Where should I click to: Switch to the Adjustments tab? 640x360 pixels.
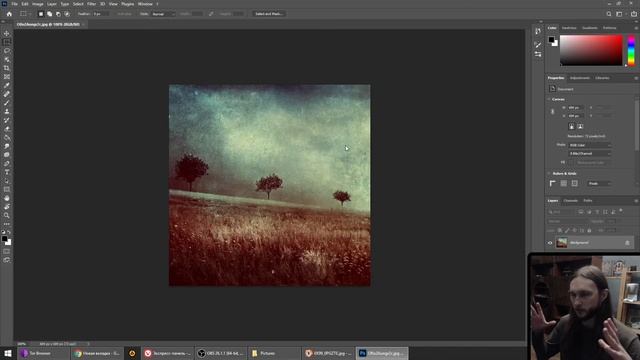[x=580, y=78]
